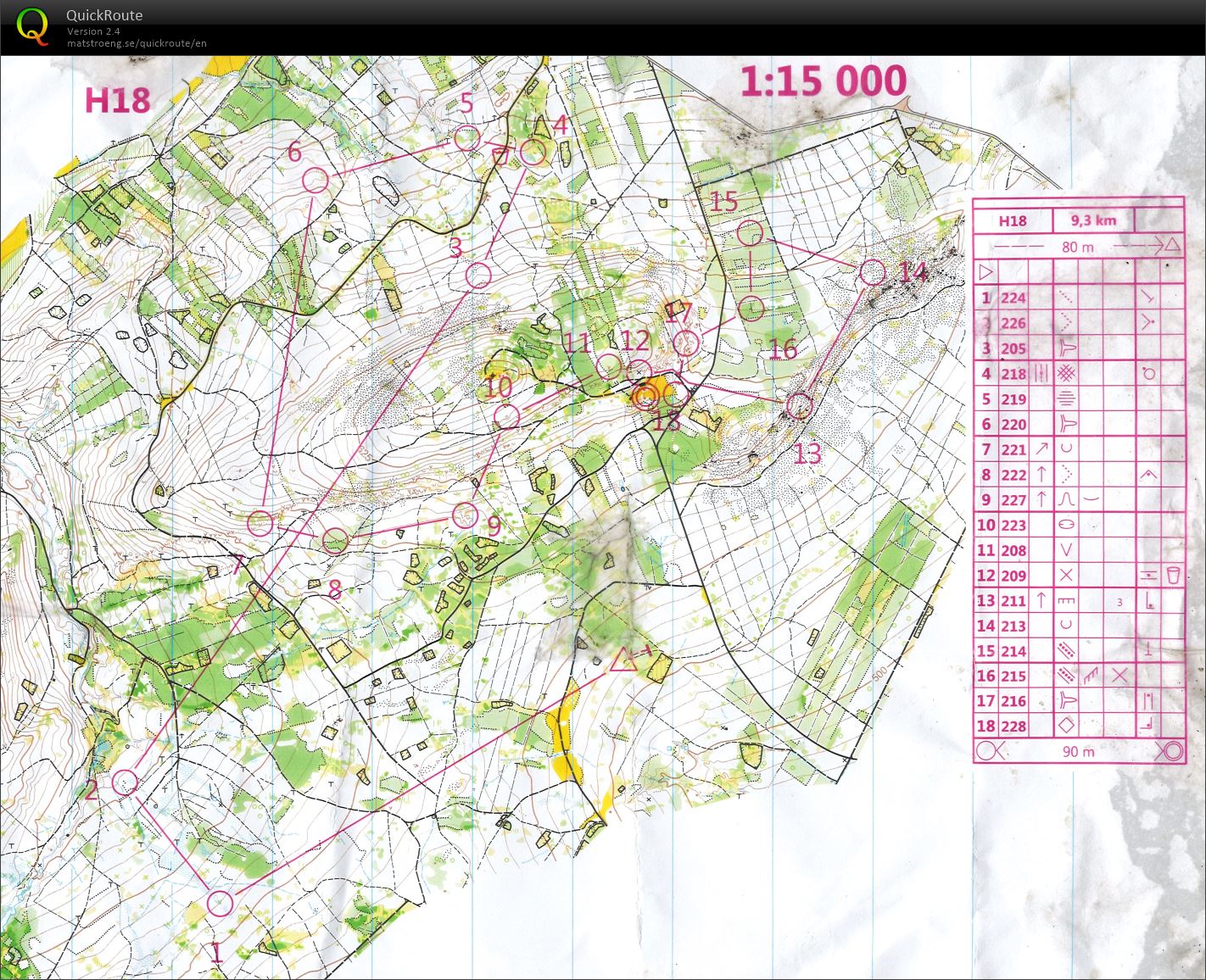
Task: Click control code '215' in the table
Action: pos(1013,676)
